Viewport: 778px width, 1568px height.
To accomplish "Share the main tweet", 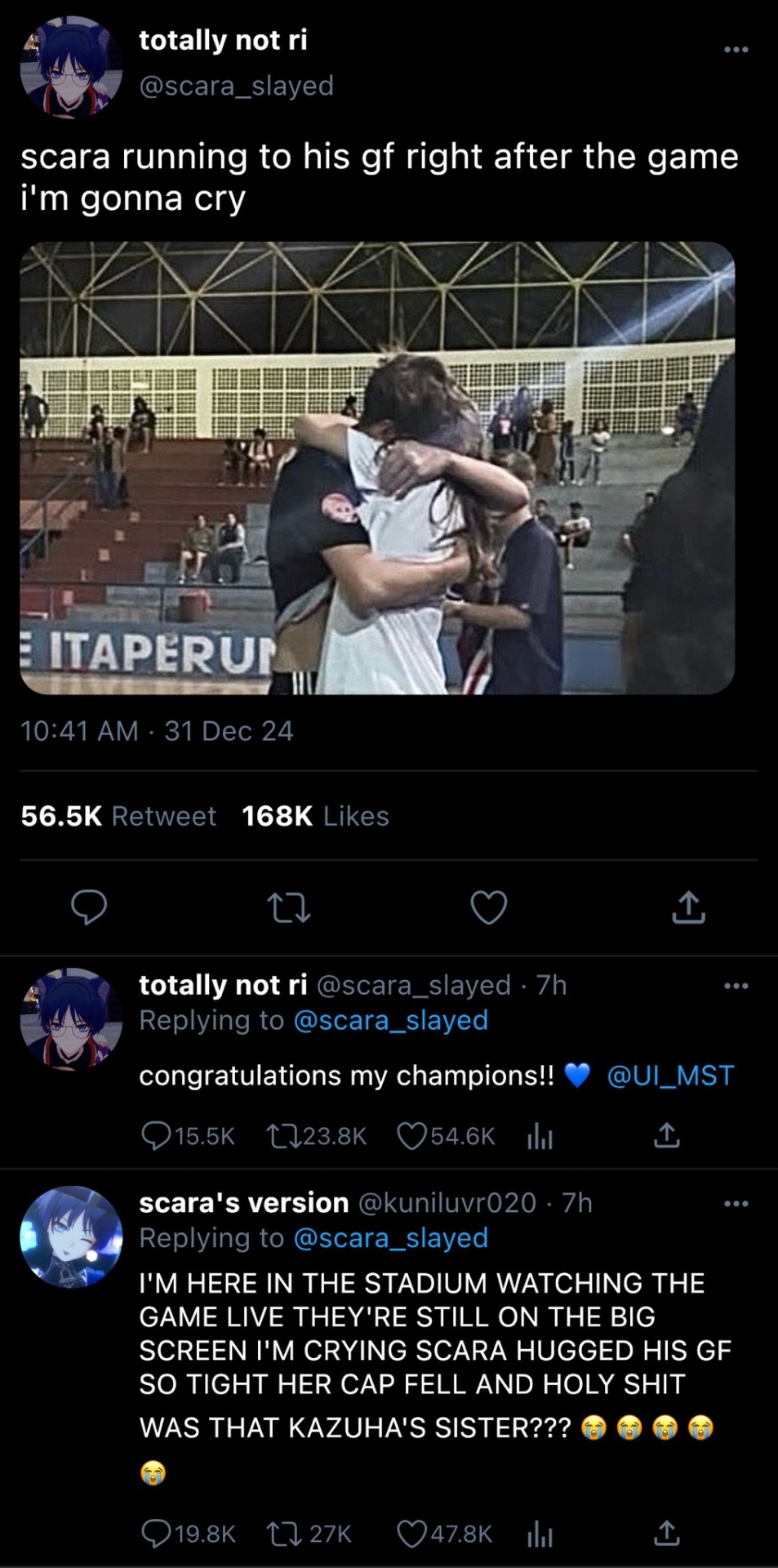I will (x=688, y=907).
